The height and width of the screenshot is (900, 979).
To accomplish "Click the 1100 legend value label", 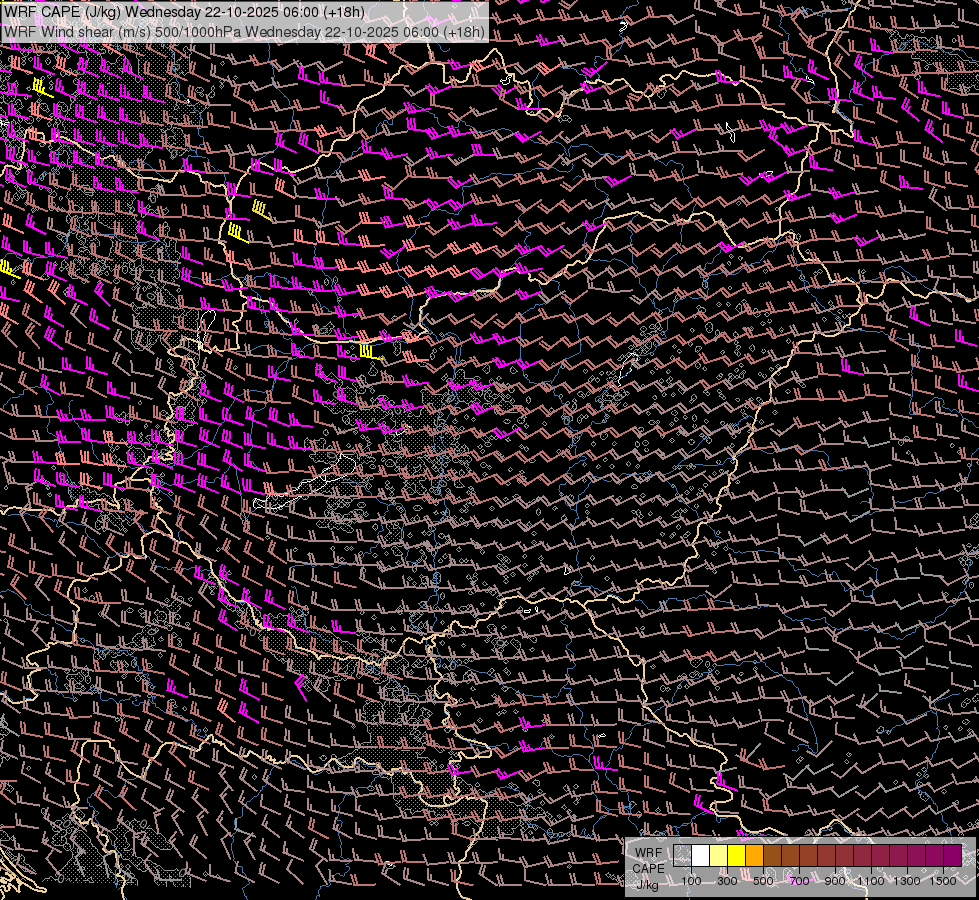I will tap(870, 881).
